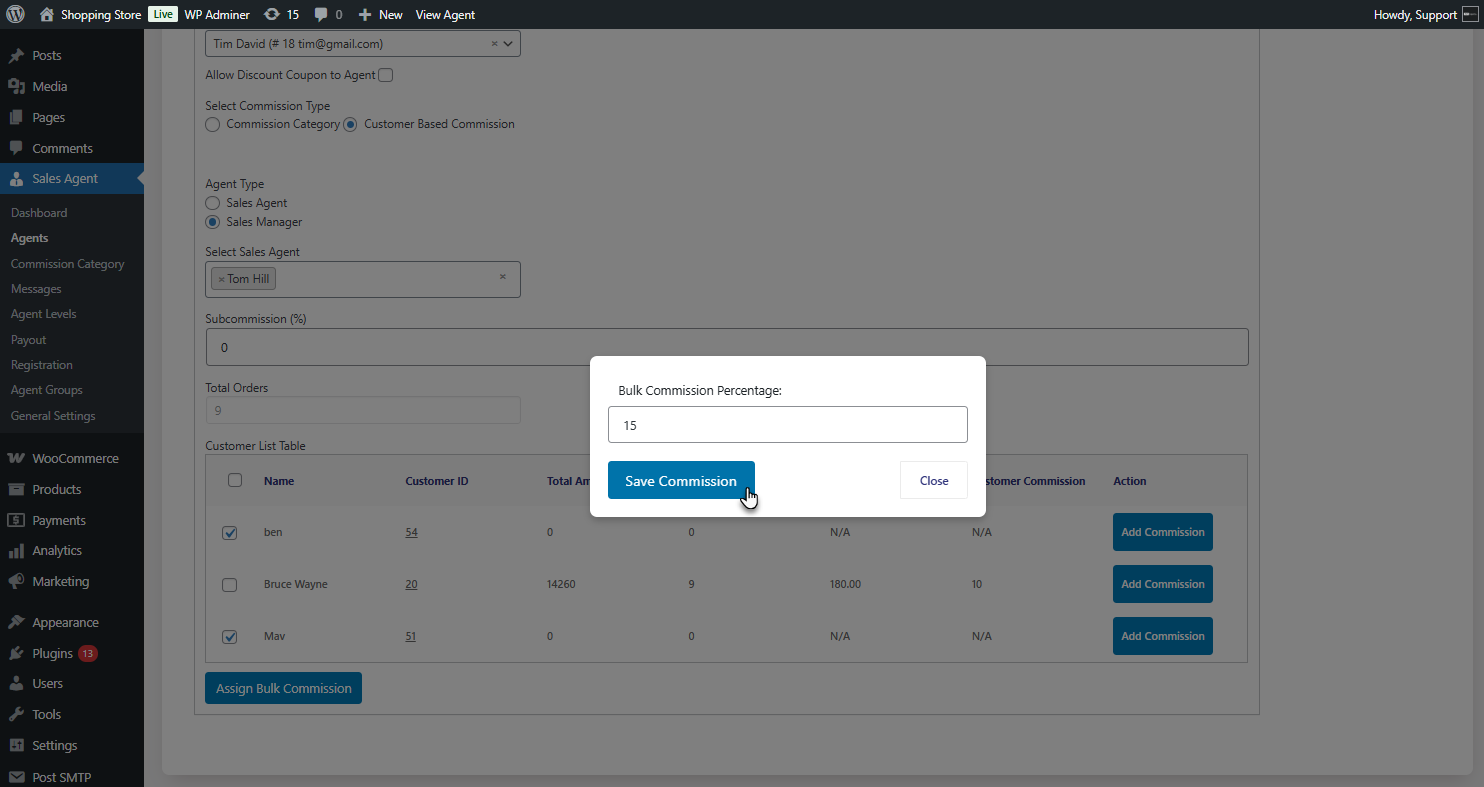Screen dimensions: 1484x787
Task: Click Close button in commission dialog
Action: point(934,480)
